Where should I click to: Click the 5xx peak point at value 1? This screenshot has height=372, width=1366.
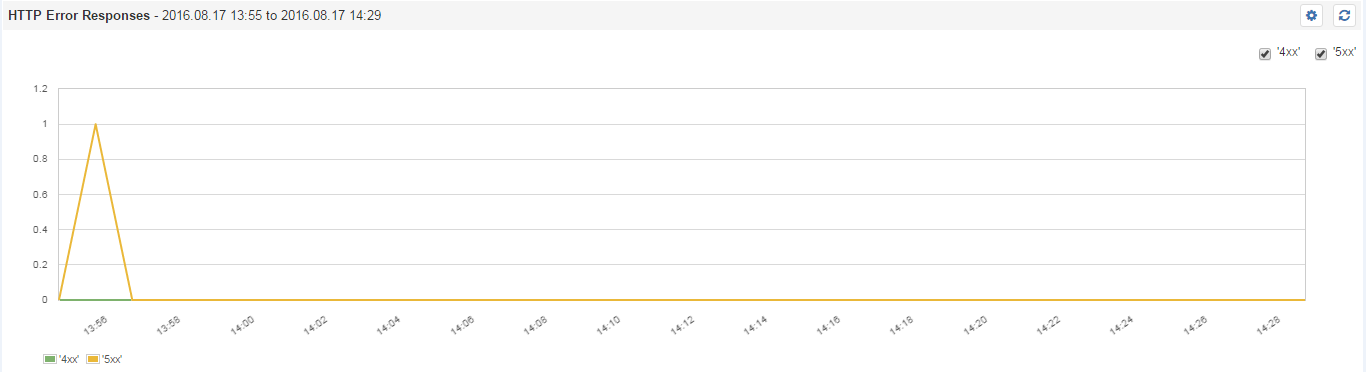tap(95, 124)
